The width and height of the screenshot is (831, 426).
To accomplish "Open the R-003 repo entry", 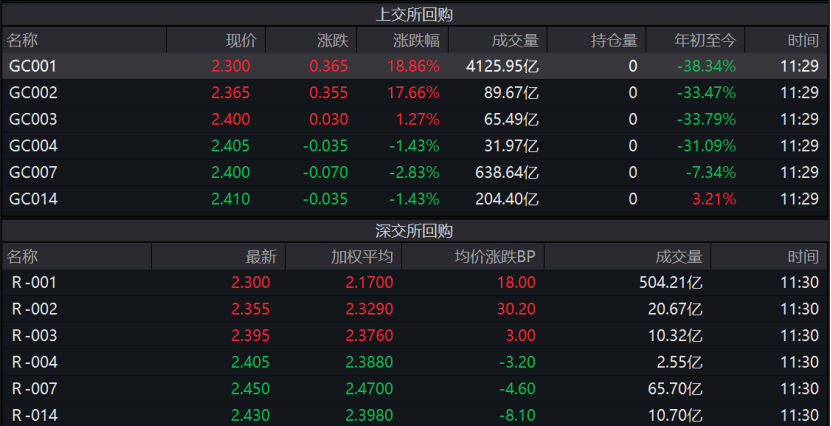I will pos(34,335).
